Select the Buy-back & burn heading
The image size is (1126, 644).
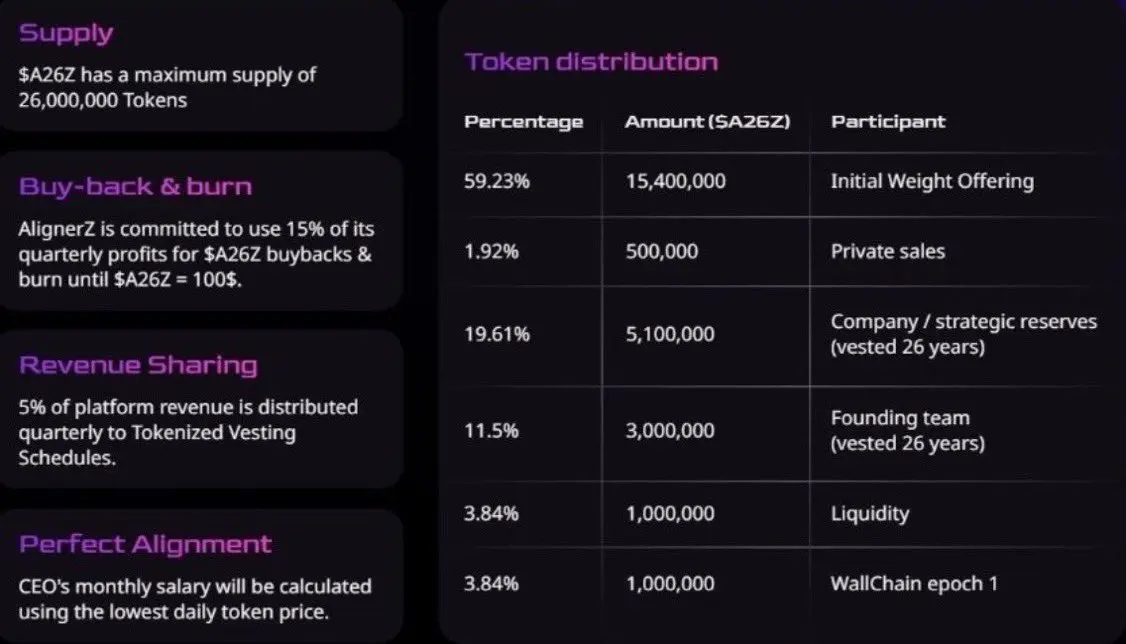click(135, 187)
